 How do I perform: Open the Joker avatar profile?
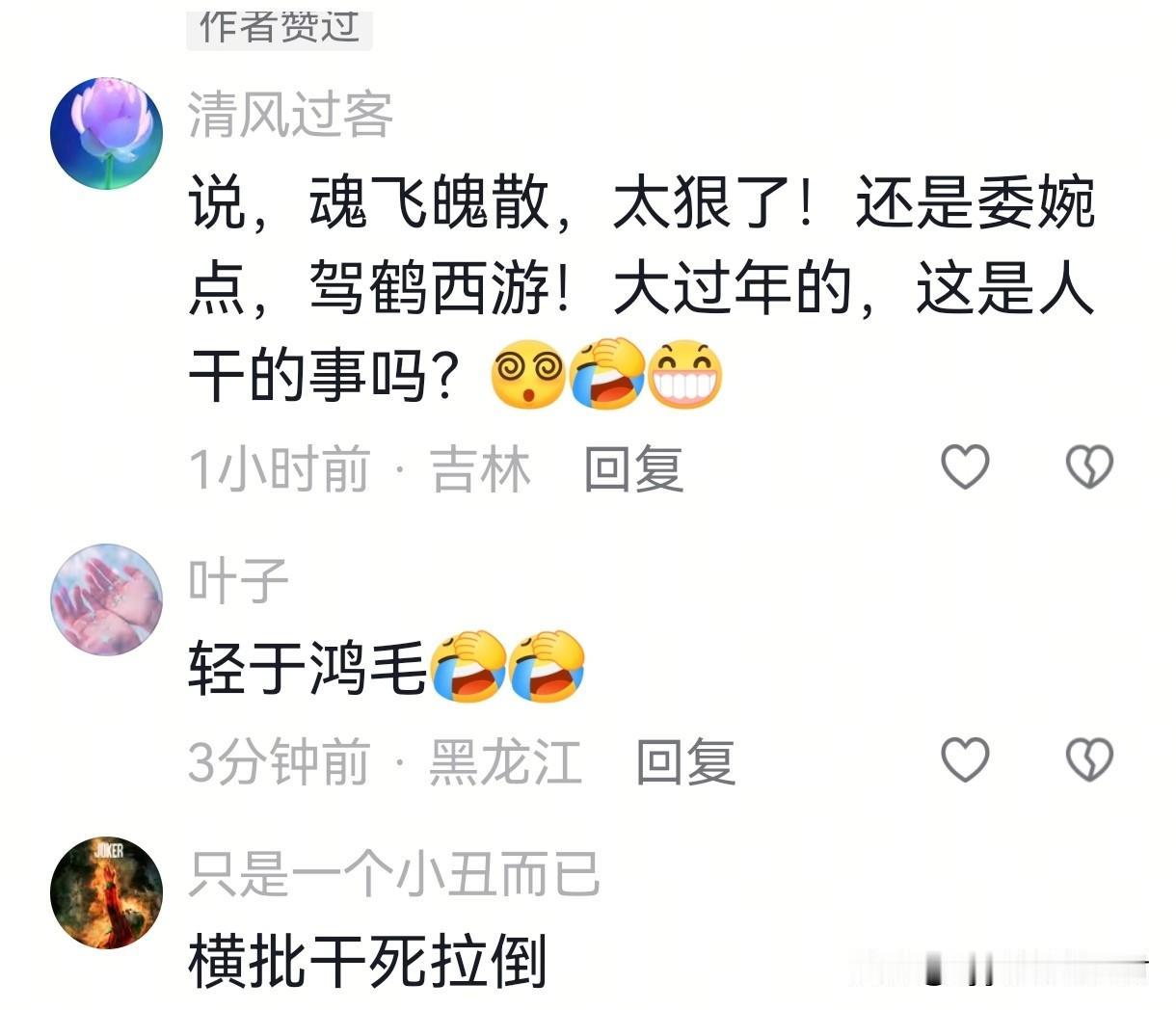coord(106,892)
